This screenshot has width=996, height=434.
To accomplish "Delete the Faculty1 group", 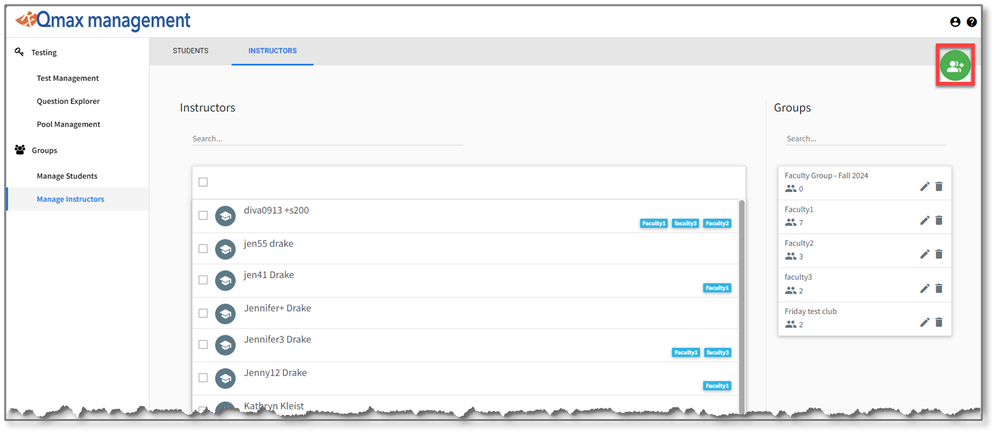I will pyautogui.click(x=939, y=220).
